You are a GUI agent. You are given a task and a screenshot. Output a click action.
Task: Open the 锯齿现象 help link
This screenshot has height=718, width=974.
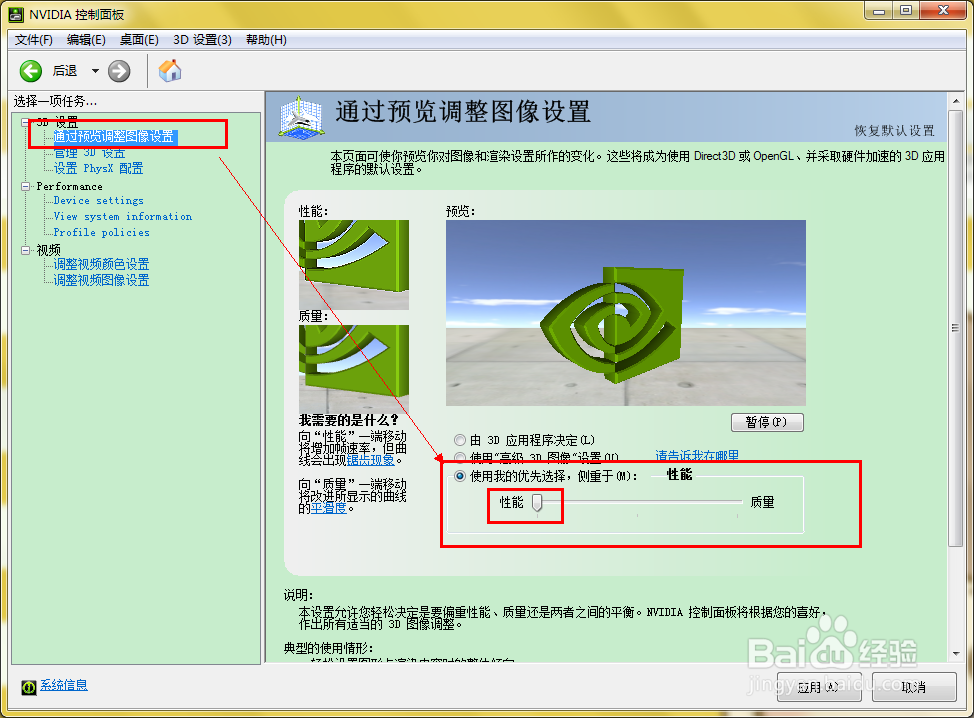pyautogui.click(x=370, y=460)
